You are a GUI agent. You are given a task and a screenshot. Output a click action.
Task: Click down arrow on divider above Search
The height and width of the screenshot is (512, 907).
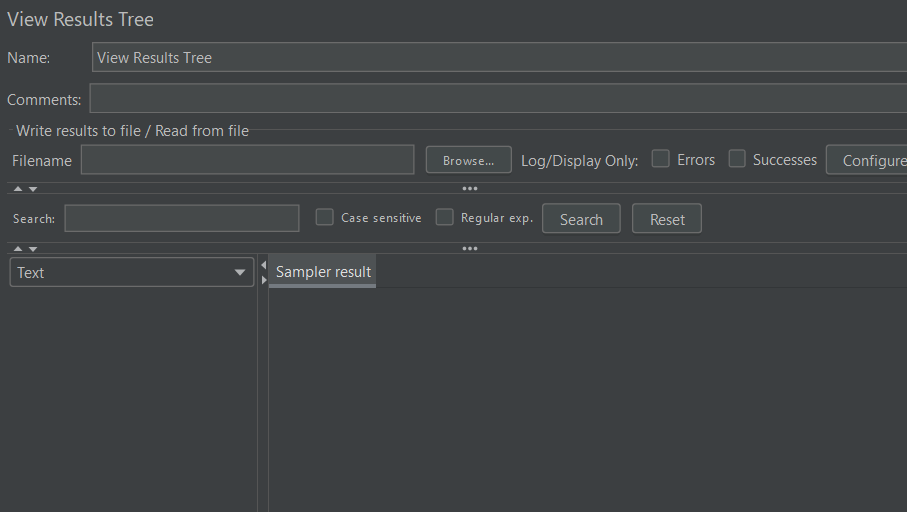tap(33, 189)
